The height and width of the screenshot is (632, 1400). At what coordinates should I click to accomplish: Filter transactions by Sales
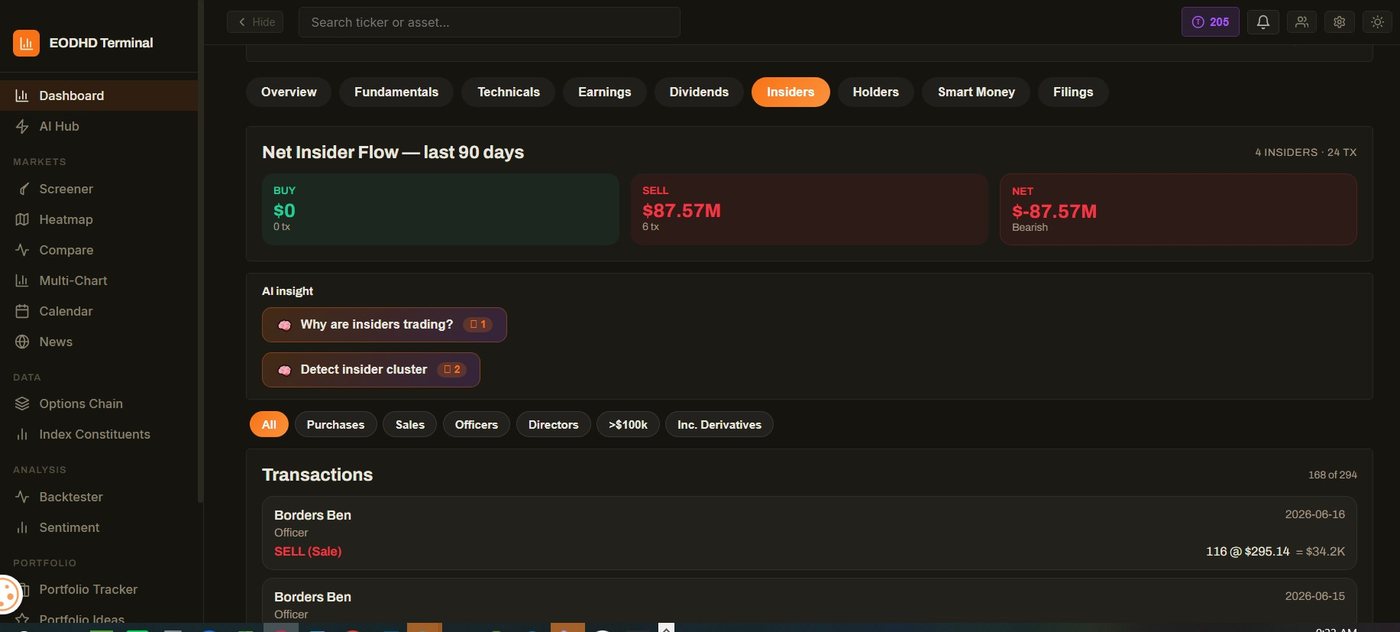tap(410, 425)
